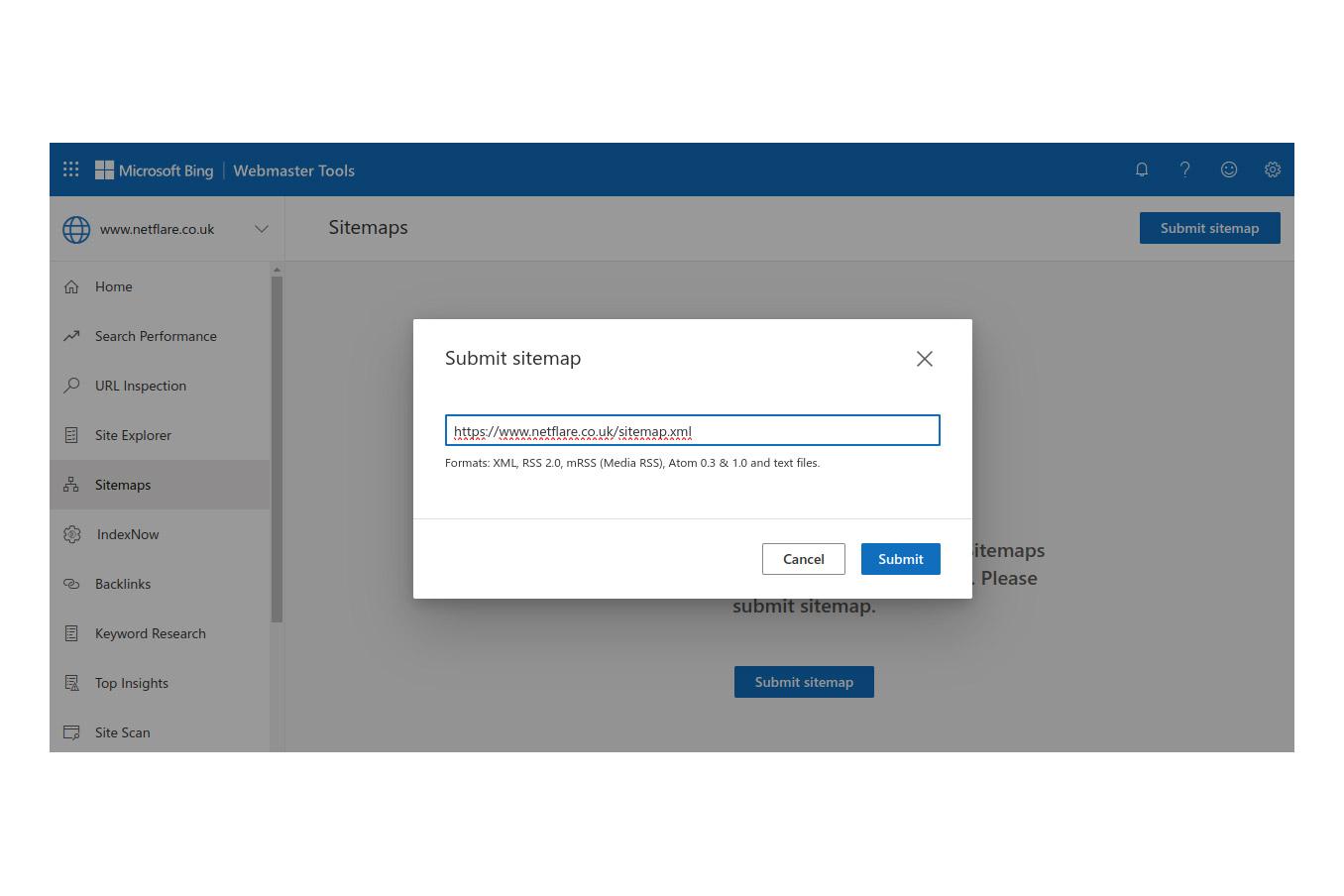Image resolution: width=1344 pixels, height=896 pixels.
Task: Click the notifications bell icon
Action: [x=1142, y=169]
